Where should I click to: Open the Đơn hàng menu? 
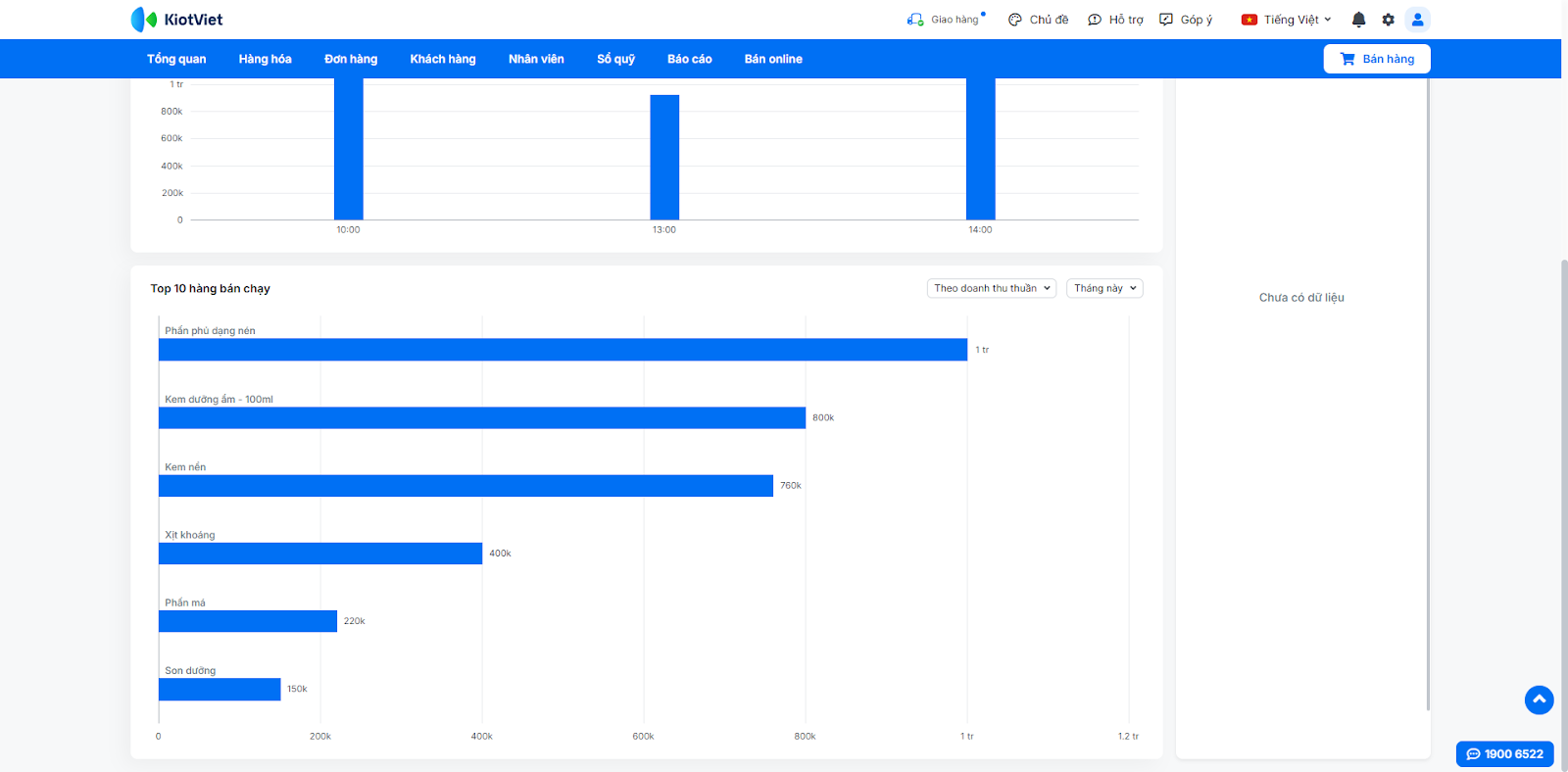tap(351, 59)
